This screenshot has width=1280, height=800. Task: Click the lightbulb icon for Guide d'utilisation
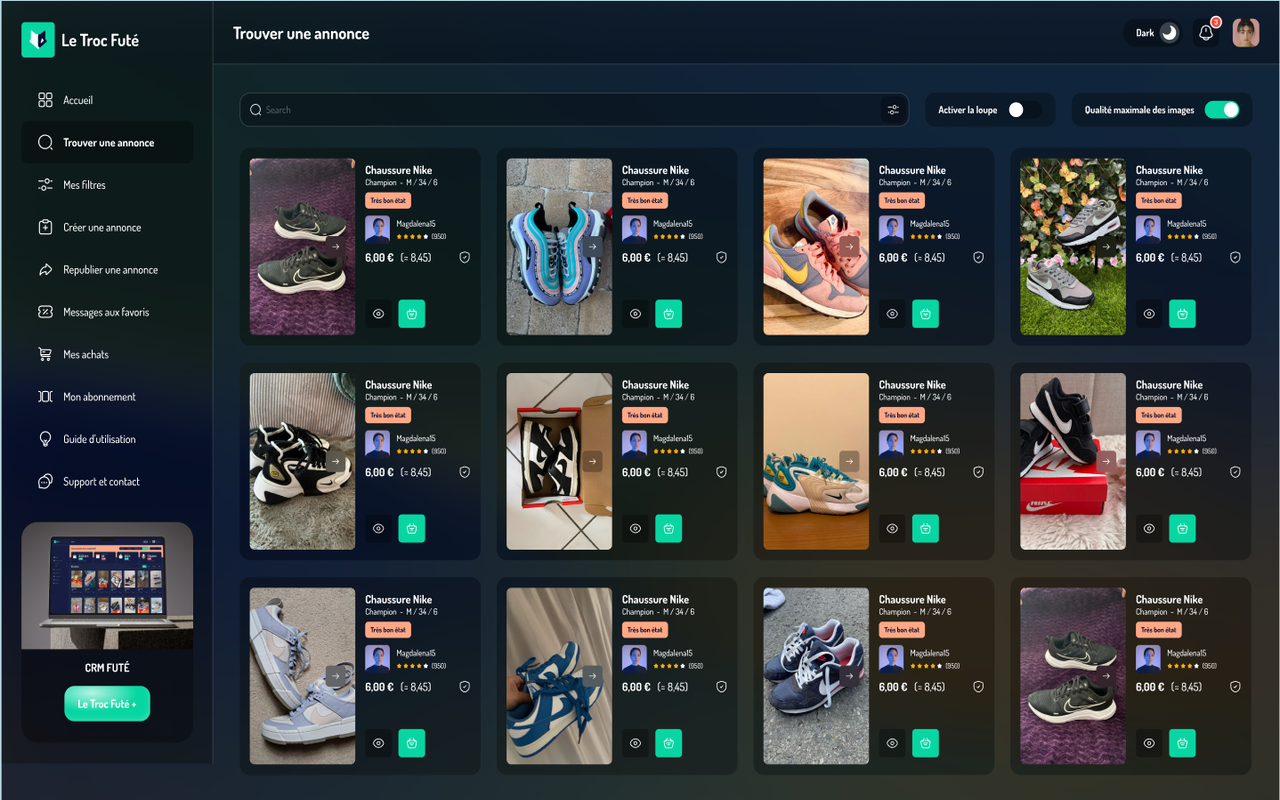pos(45,439)
